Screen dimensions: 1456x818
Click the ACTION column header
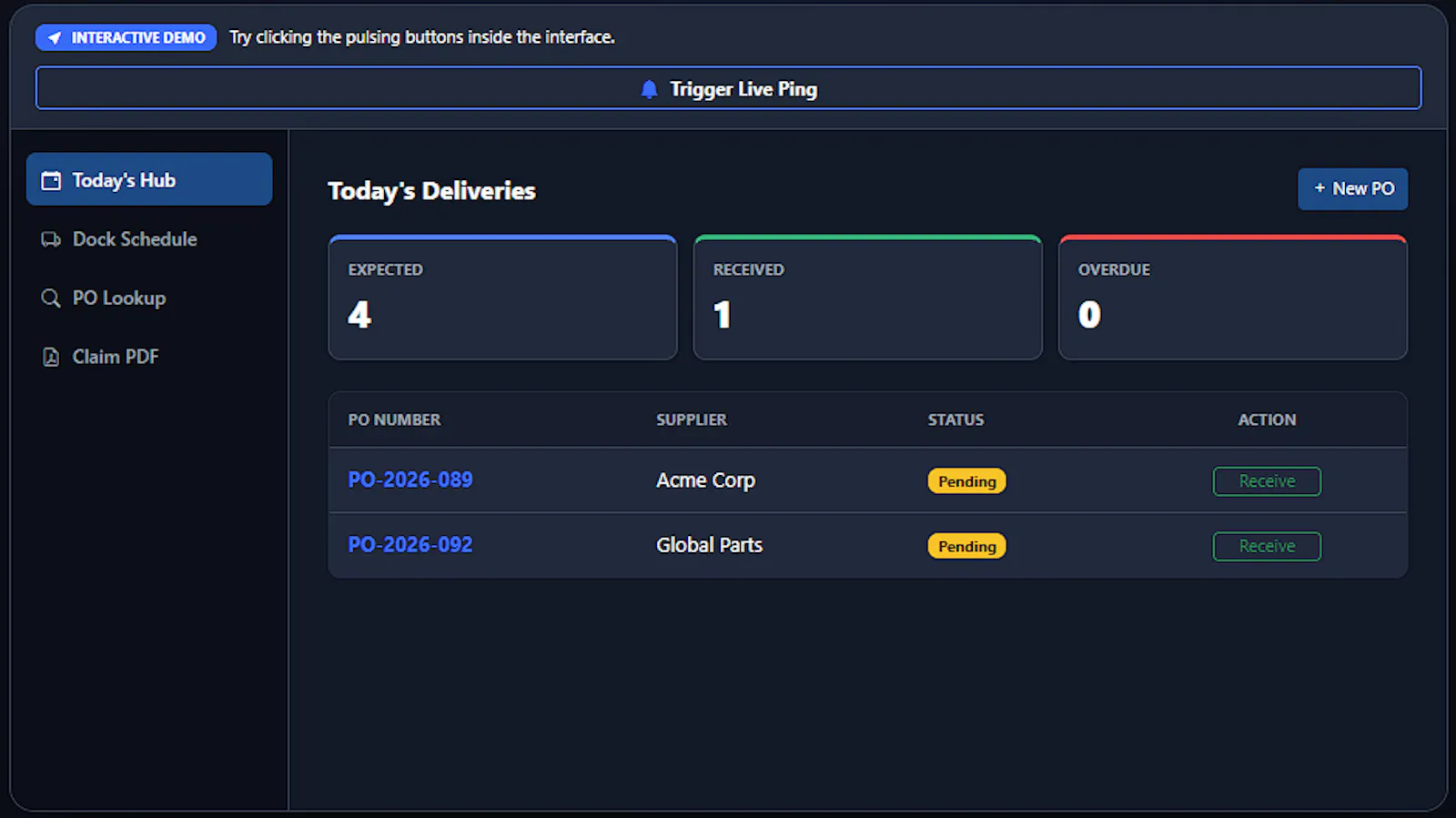(x=1267, y=419)
